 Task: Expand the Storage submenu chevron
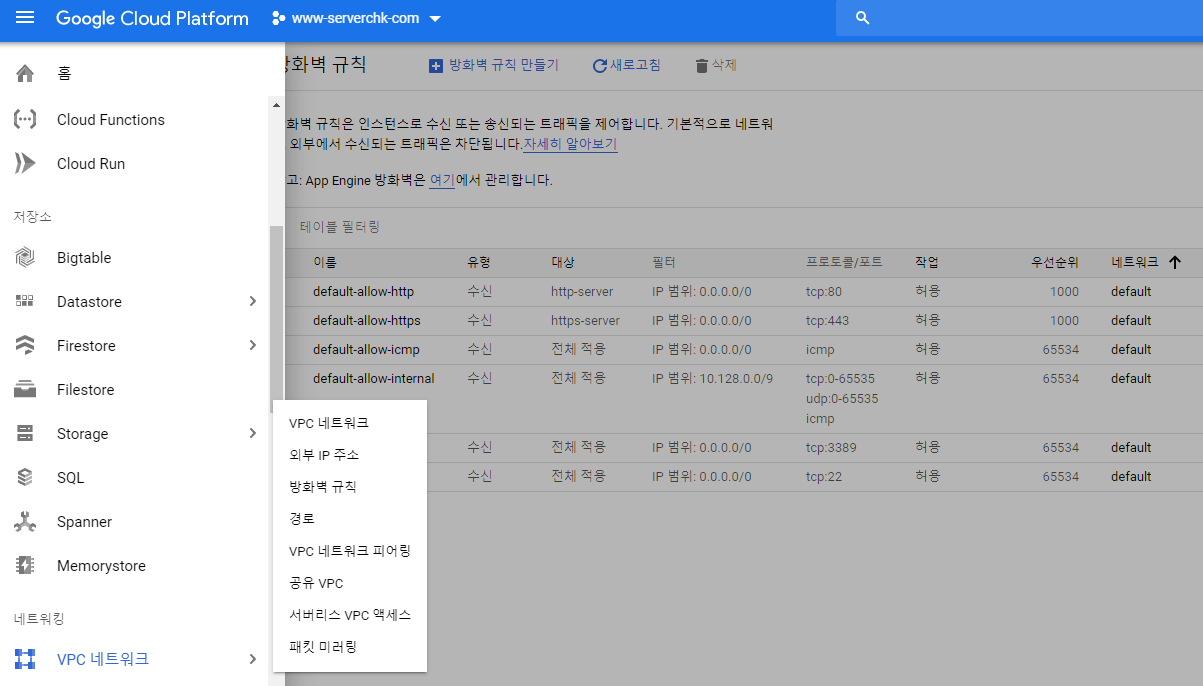pyautogui.click(x=253, y=434)
